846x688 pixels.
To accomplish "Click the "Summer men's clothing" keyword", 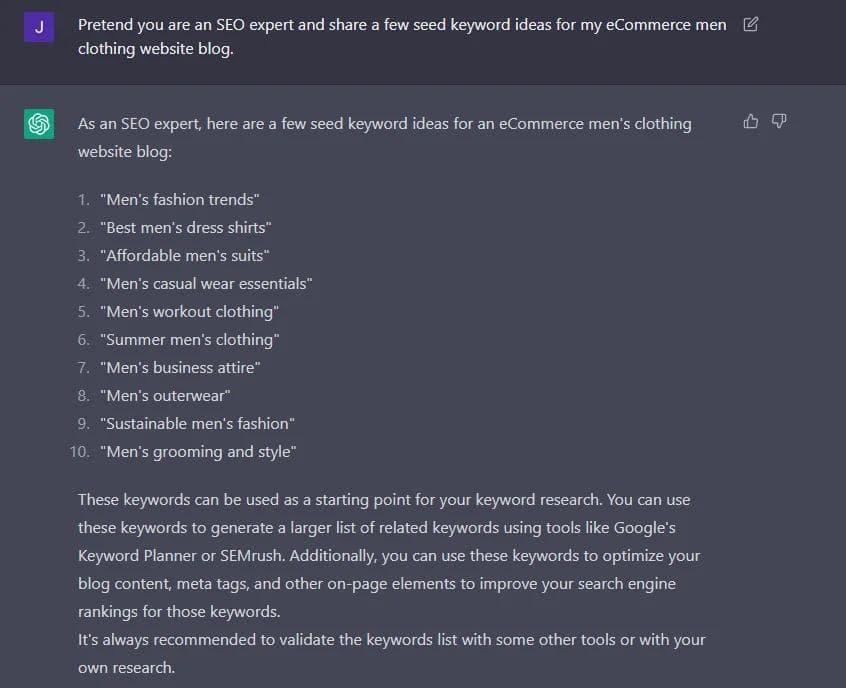I will (189, 340).
